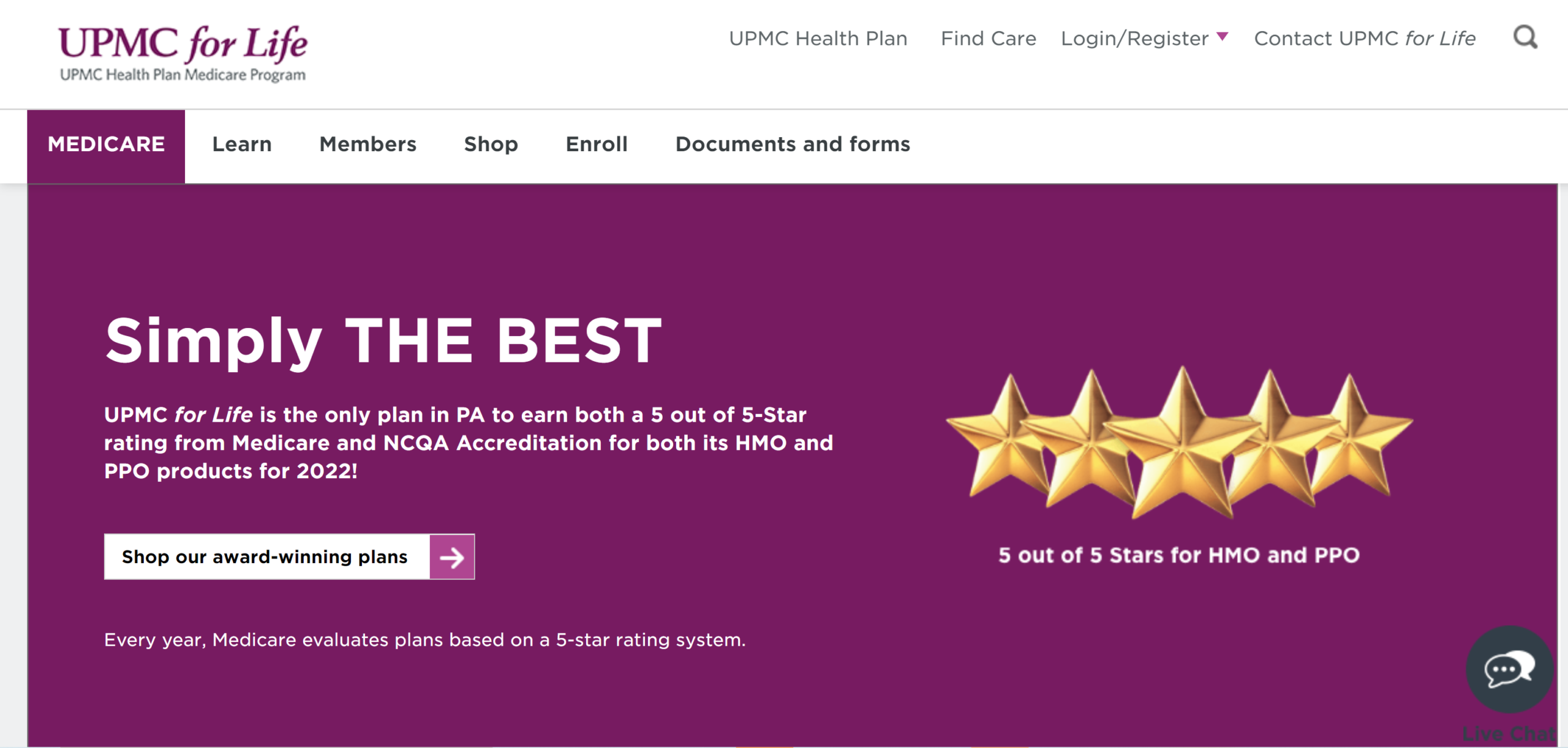Open the Live Chat bubble
Viewport: 1568px width, 748px height.
click(x=1510, y=670)
